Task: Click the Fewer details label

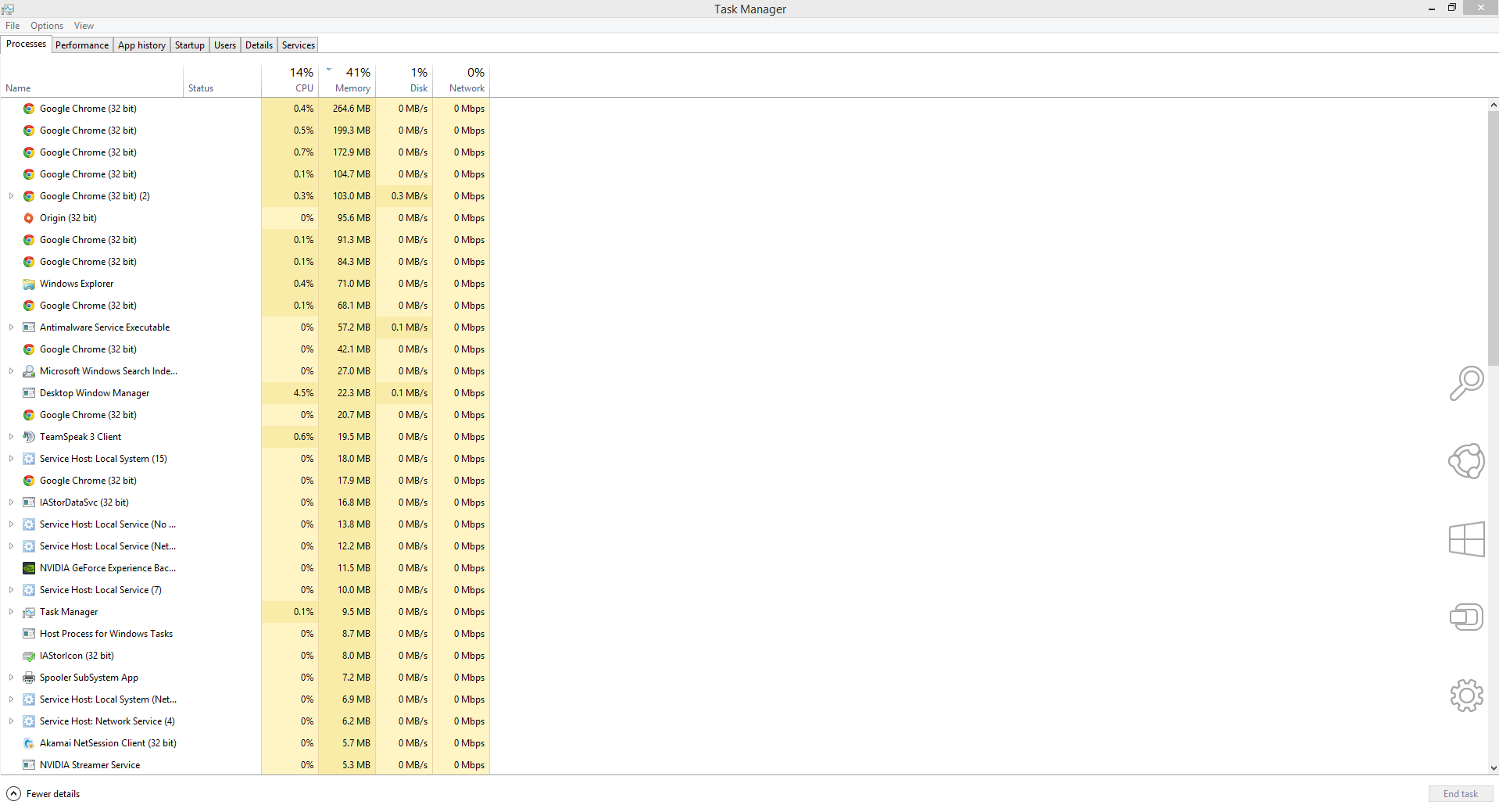Action: (x=53, y=794)
